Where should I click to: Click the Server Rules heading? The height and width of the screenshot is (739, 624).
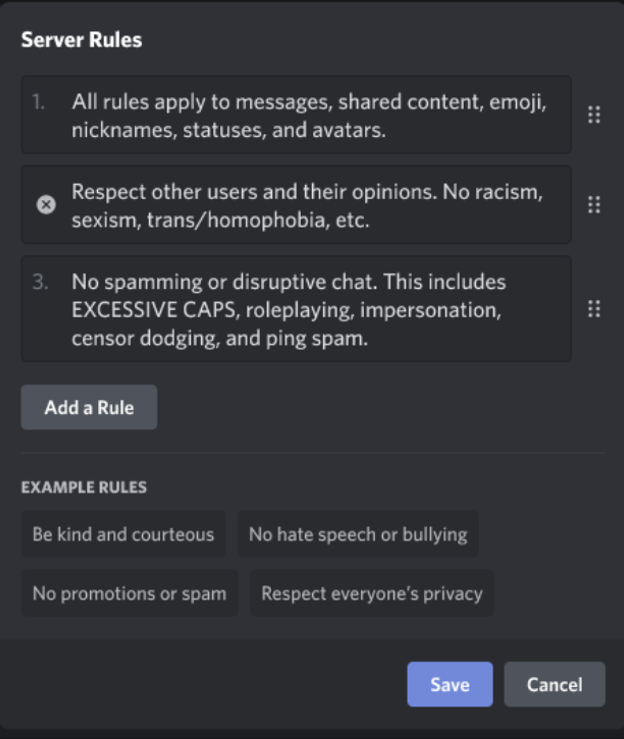[82, 40]
